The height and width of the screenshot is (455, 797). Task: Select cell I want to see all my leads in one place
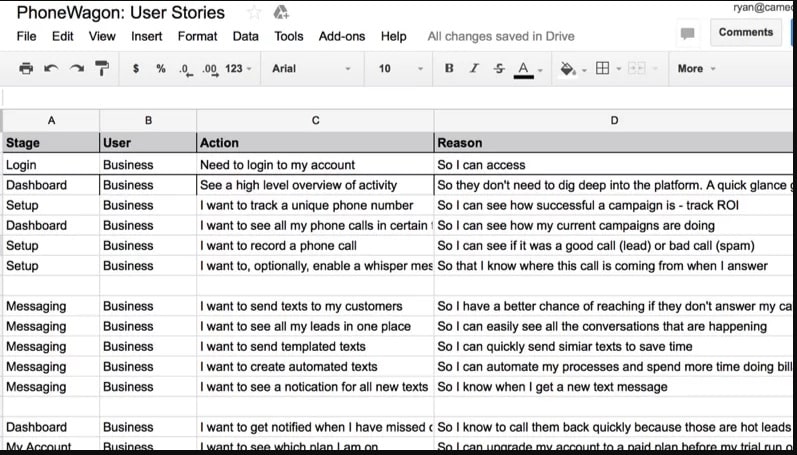315,326
